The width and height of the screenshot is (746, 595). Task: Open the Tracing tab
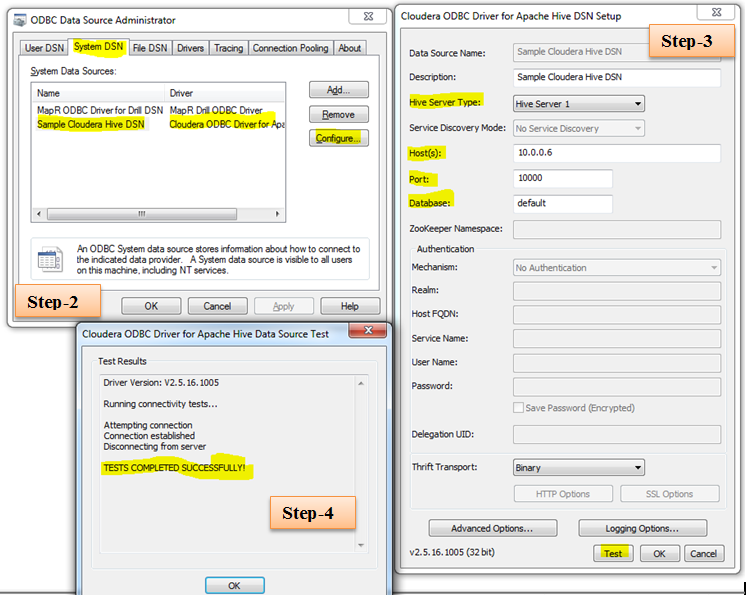[x=228, y=48]
